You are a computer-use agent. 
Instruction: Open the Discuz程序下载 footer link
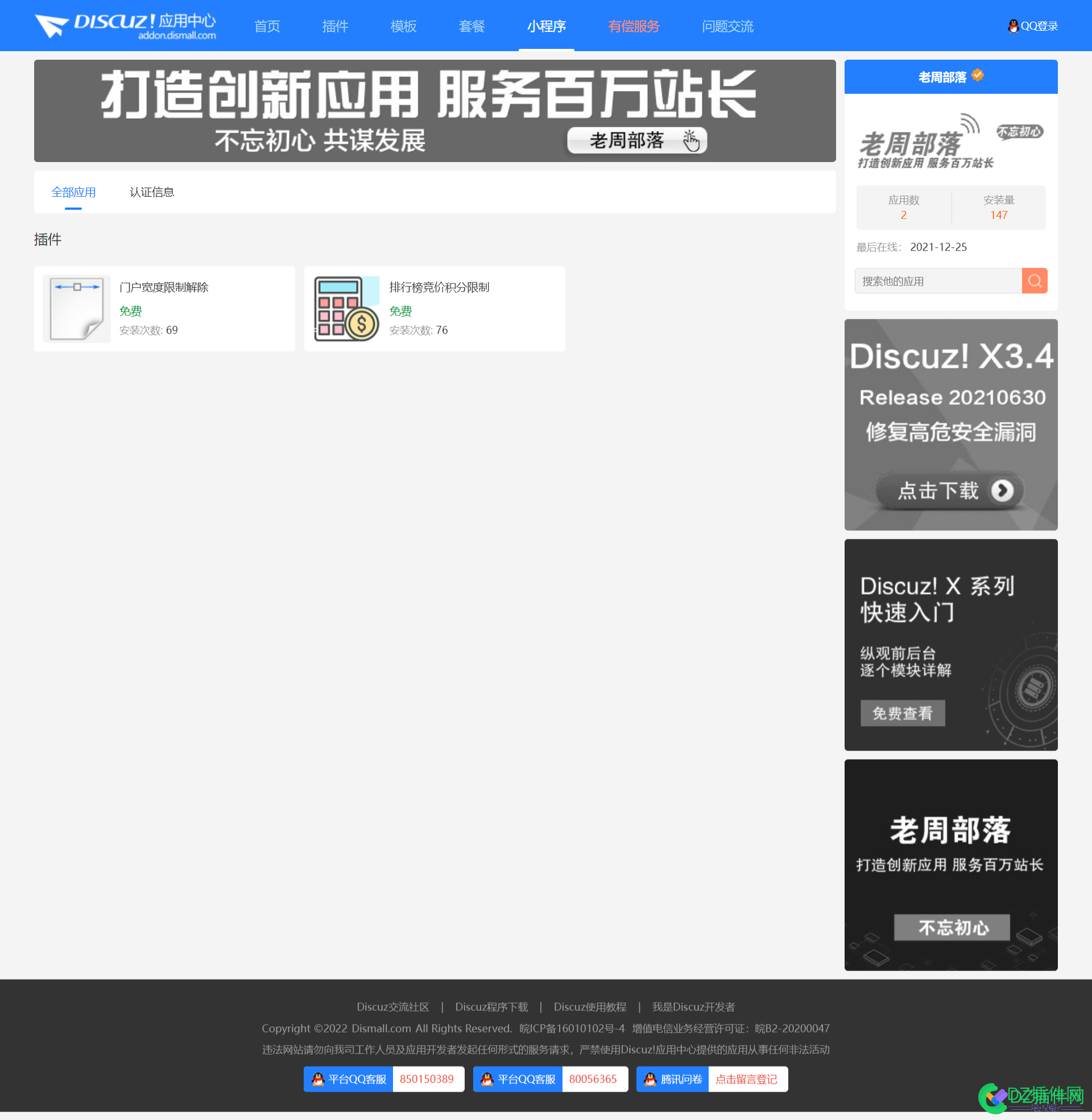pos(491,1007)
